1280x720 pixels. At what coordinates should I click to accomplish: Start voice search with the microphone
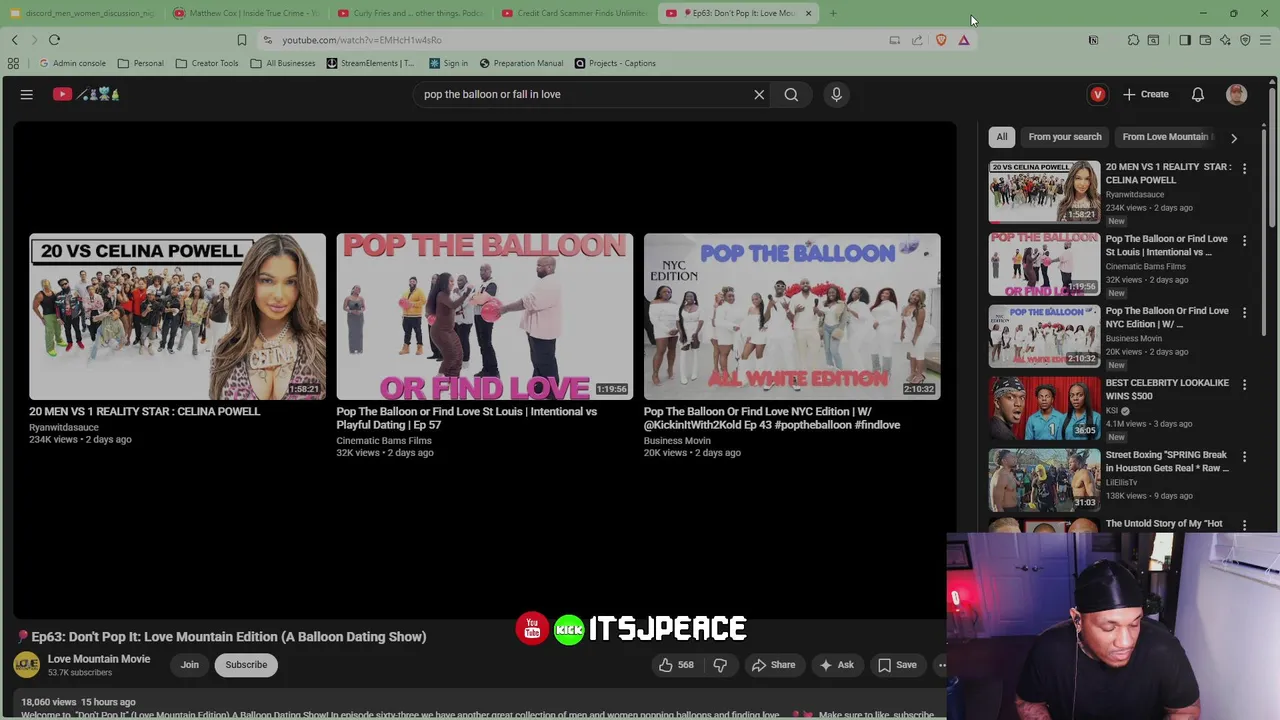click(x=837, y=94)
